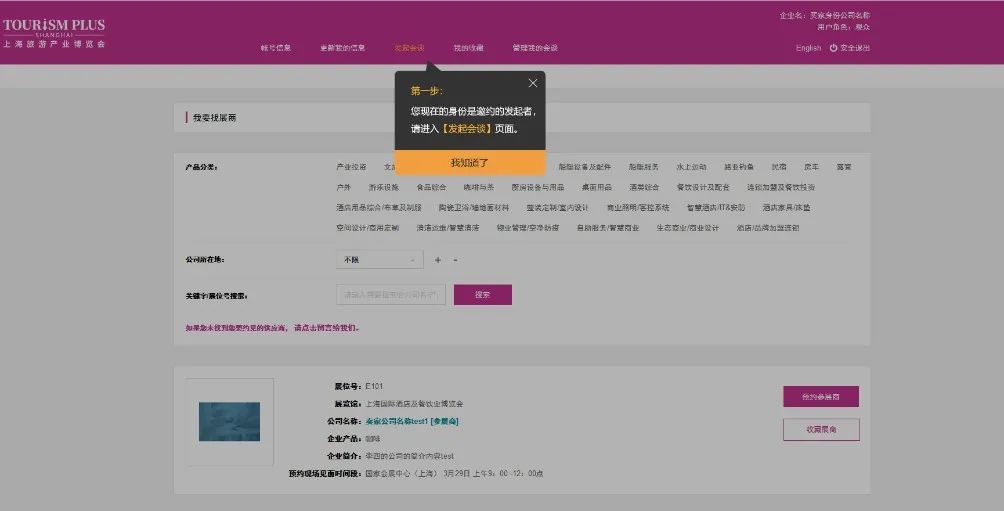1004x511 pixels.
Task: Open the highlighted 发起会谈 menu item
Action: [x=409, y=48]
